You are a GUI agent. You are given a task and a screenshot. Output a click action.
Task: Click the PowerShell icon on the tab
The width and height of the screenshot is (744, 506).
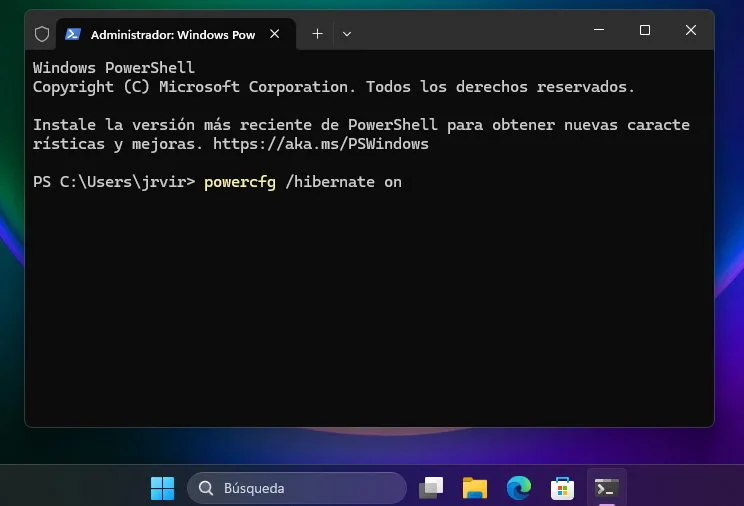(x=73, y=34)
